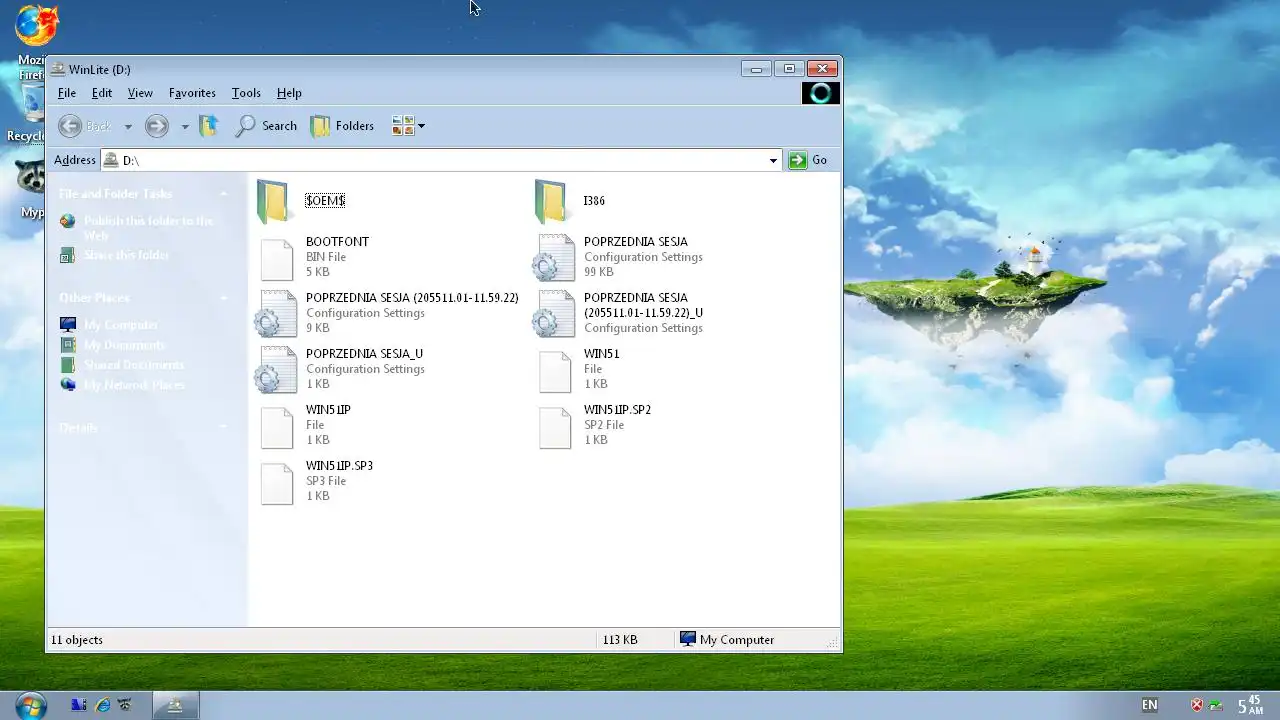The image size is (1280, 720).
Task: Select the WIN51IP.SP3 file icon
Action: (277, 483)
